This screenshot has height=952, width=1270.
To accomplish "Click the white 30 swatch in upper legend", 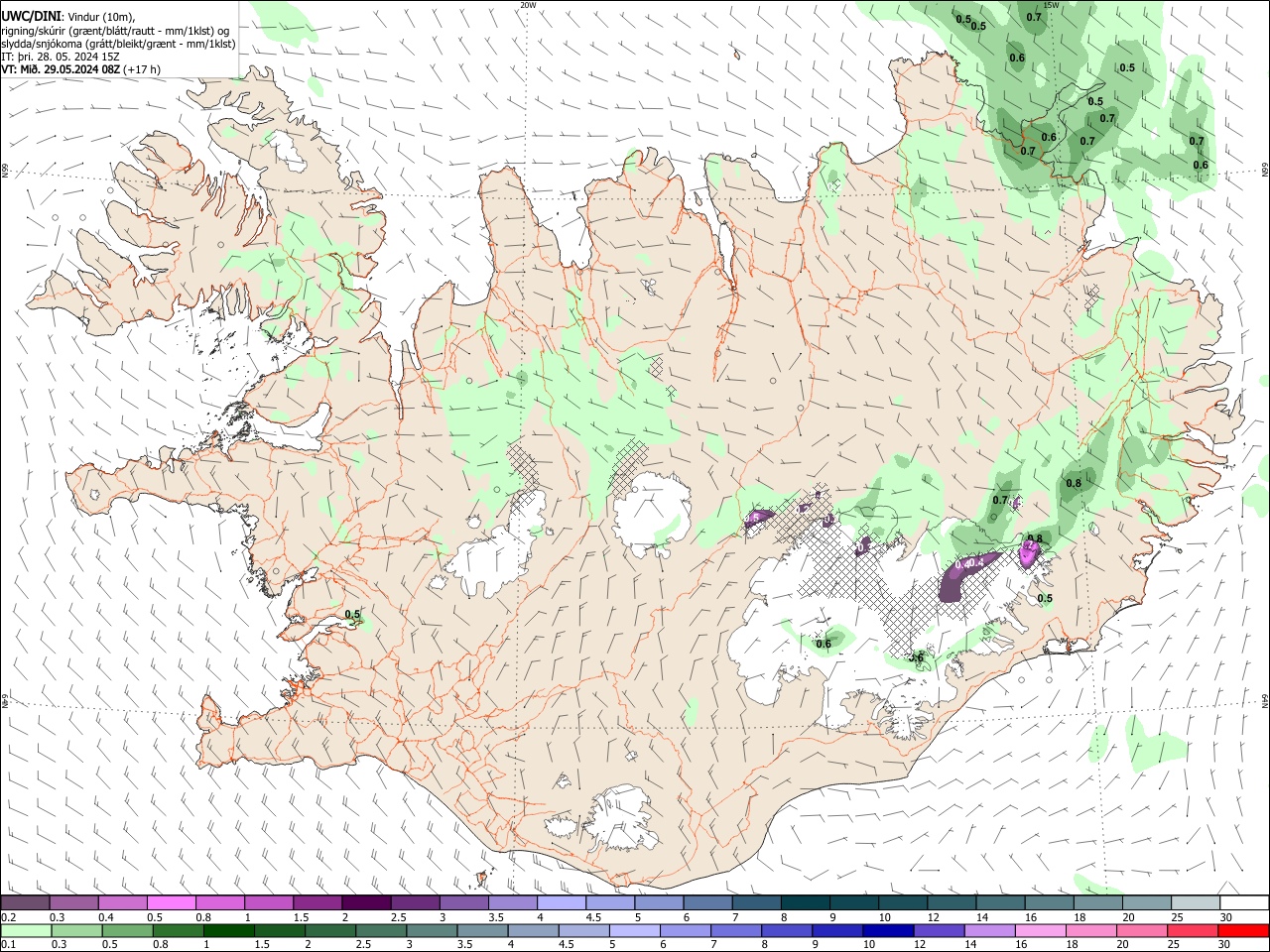I will point(1244,903).
